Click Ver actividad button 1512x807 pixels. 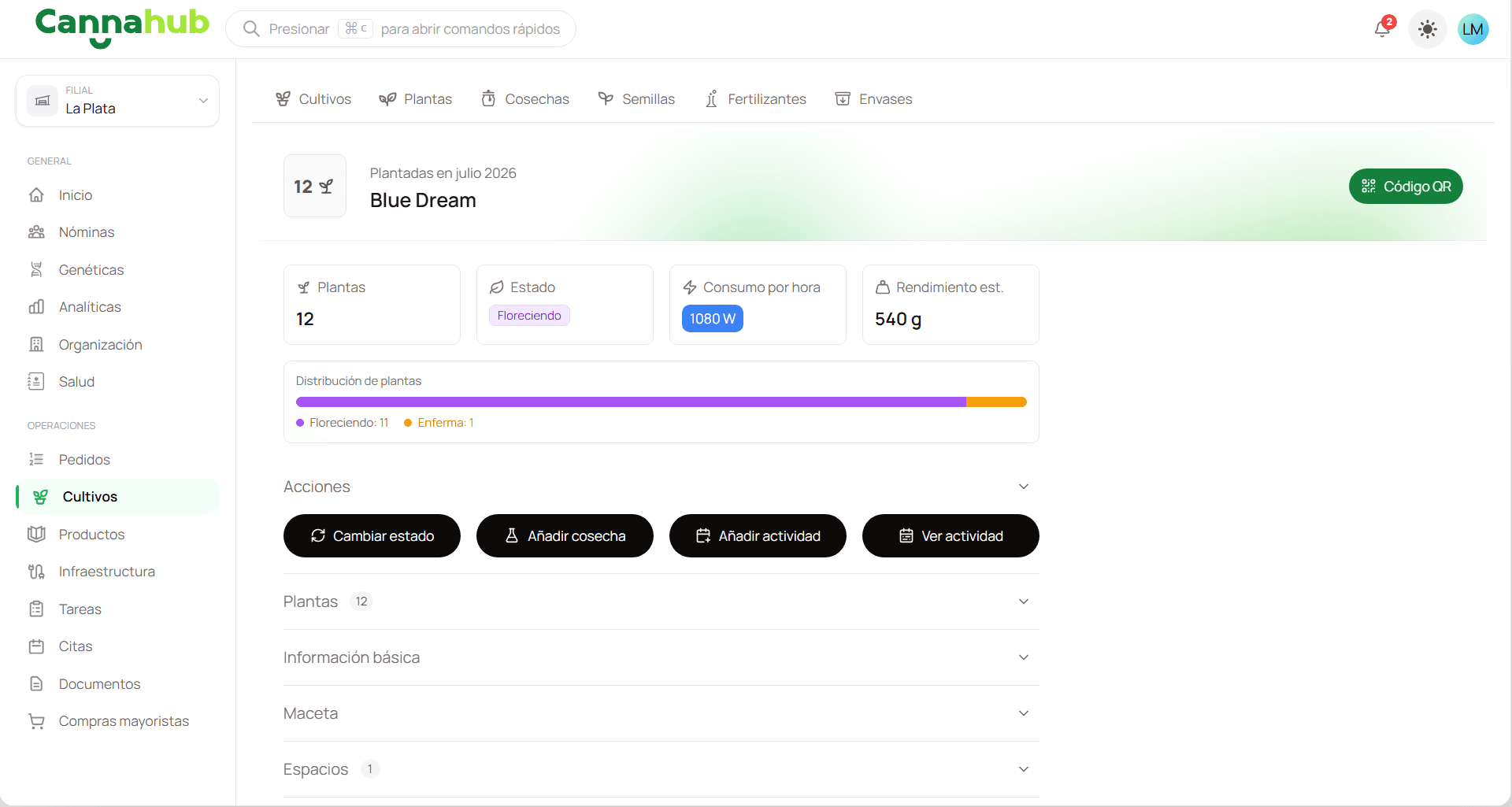(951, 536)
